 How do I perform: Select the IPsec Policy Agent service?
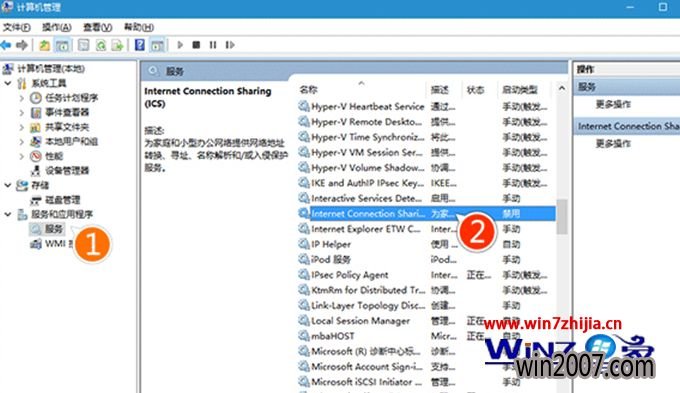[350, 275]
